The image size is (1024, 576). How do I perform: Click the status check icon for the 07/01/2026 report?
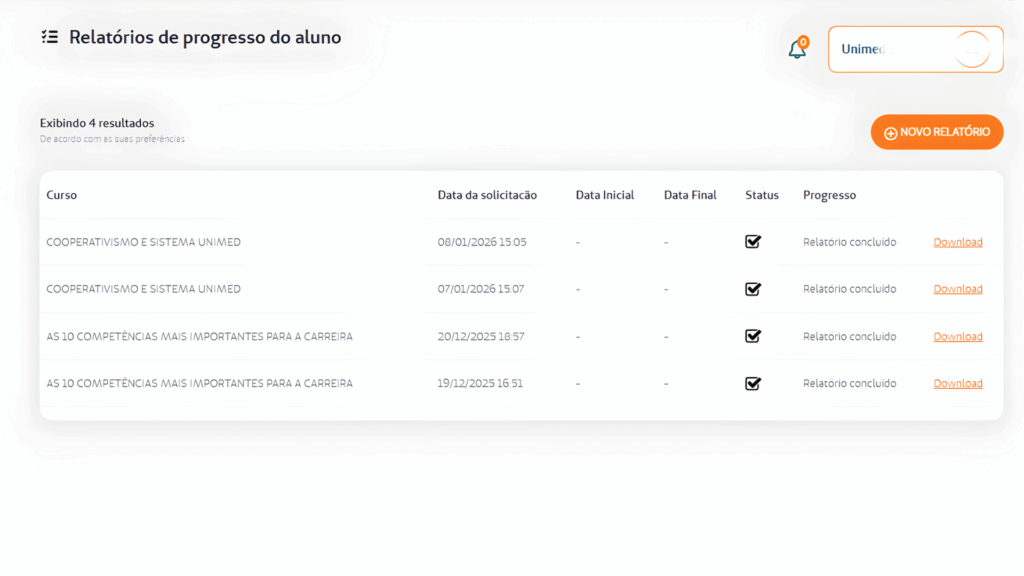(x=753, y=289)
